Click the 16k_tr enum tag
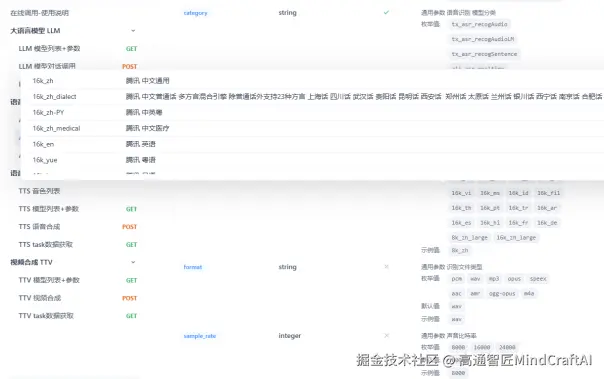The width and height of the screenshot is (604, 379). click(518, 208)
